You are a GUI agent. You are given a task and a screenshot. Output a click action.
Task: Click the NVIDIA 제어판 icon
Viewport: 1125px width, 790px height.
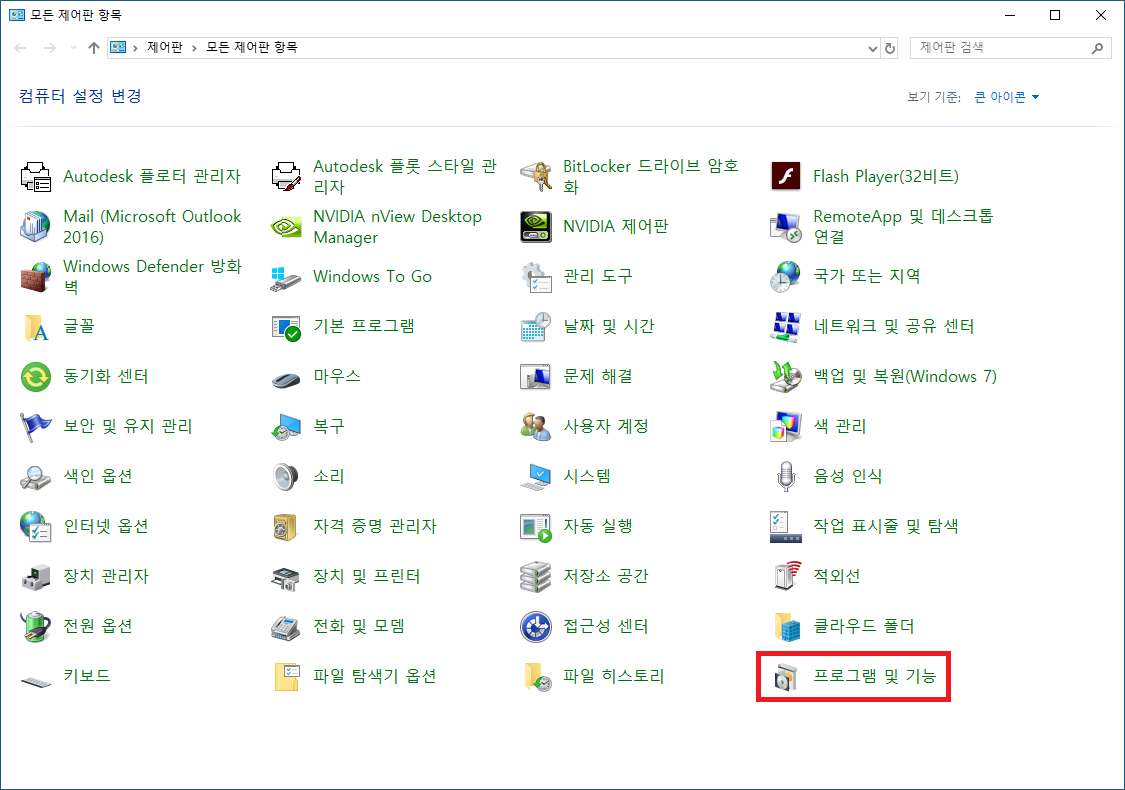pyautogui.click(x=535, y=227)
